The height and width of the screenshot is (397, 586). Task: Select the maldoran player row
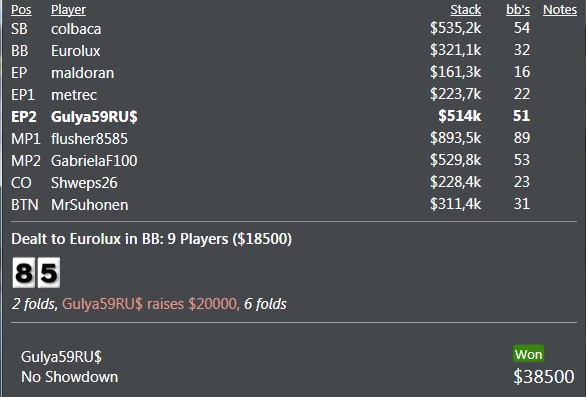[x=294, y=73]
